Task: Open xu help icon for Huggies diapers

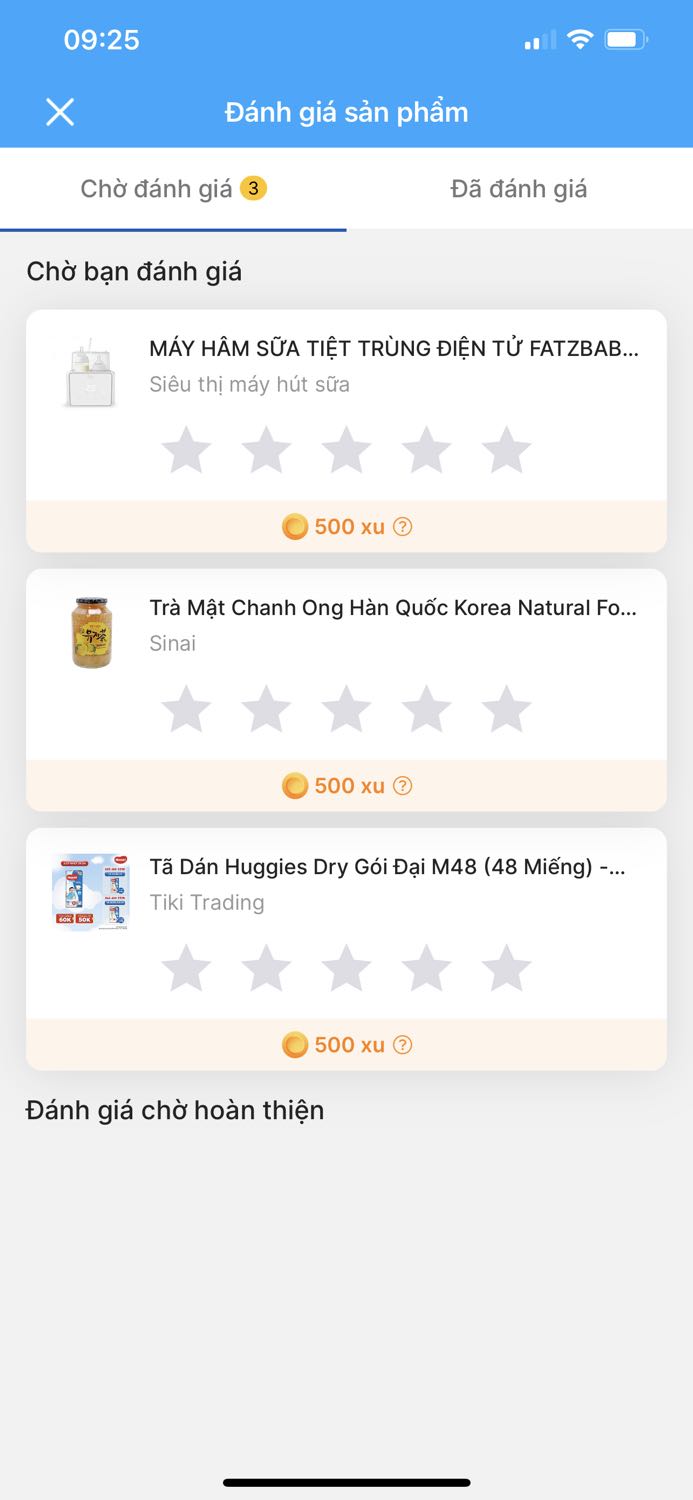Action: coord(402,1045)
